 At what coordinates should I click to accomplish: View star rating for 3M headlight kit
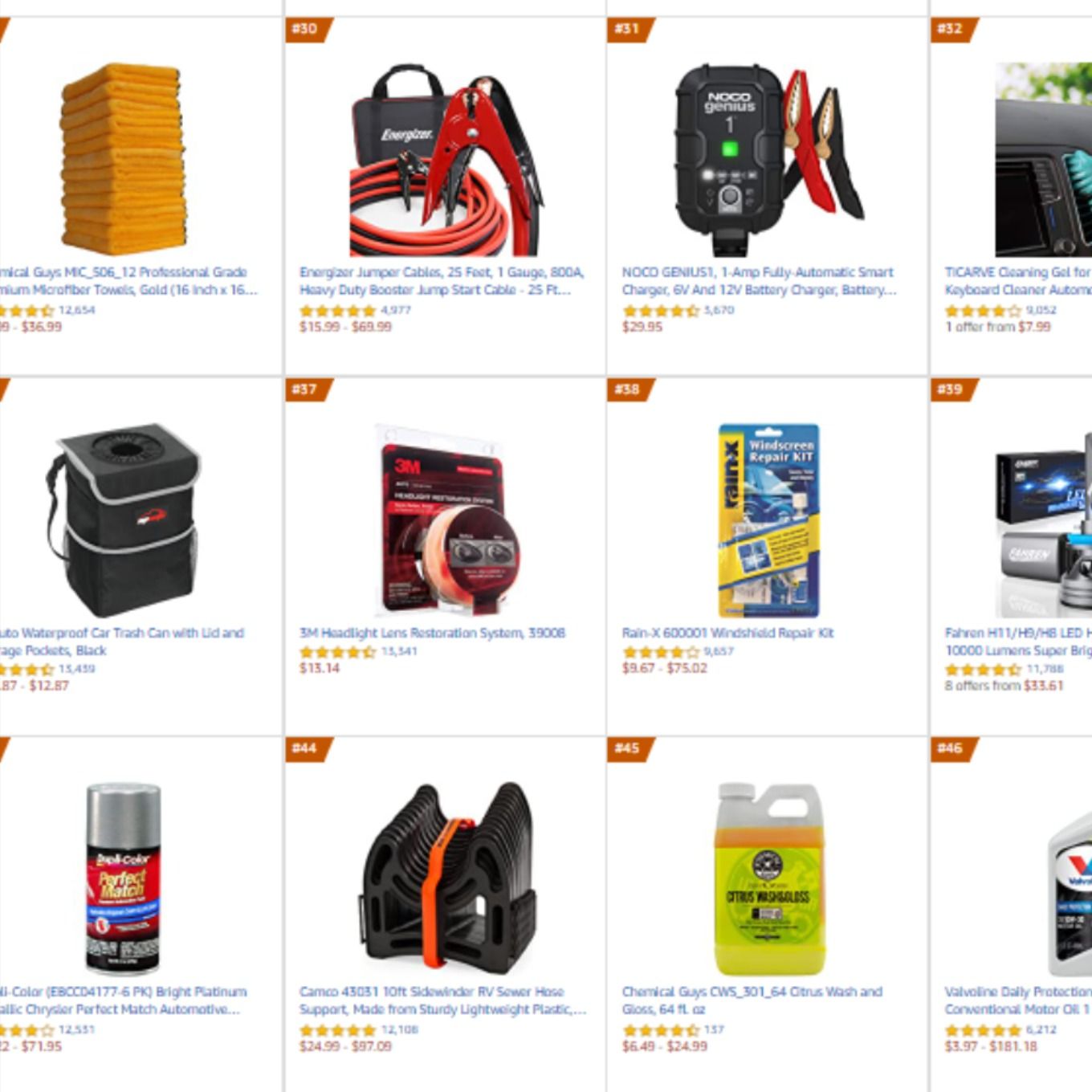(337, 652)
